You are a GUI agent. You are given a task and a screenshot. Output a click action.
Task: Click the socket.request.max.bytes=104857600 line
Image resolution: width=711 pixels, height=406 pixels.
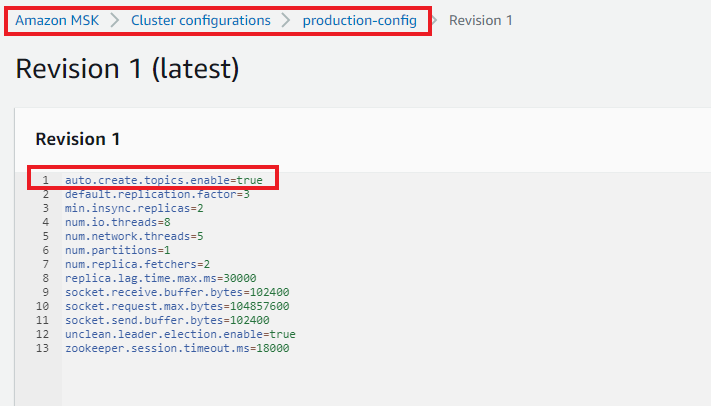pos(177,306)
